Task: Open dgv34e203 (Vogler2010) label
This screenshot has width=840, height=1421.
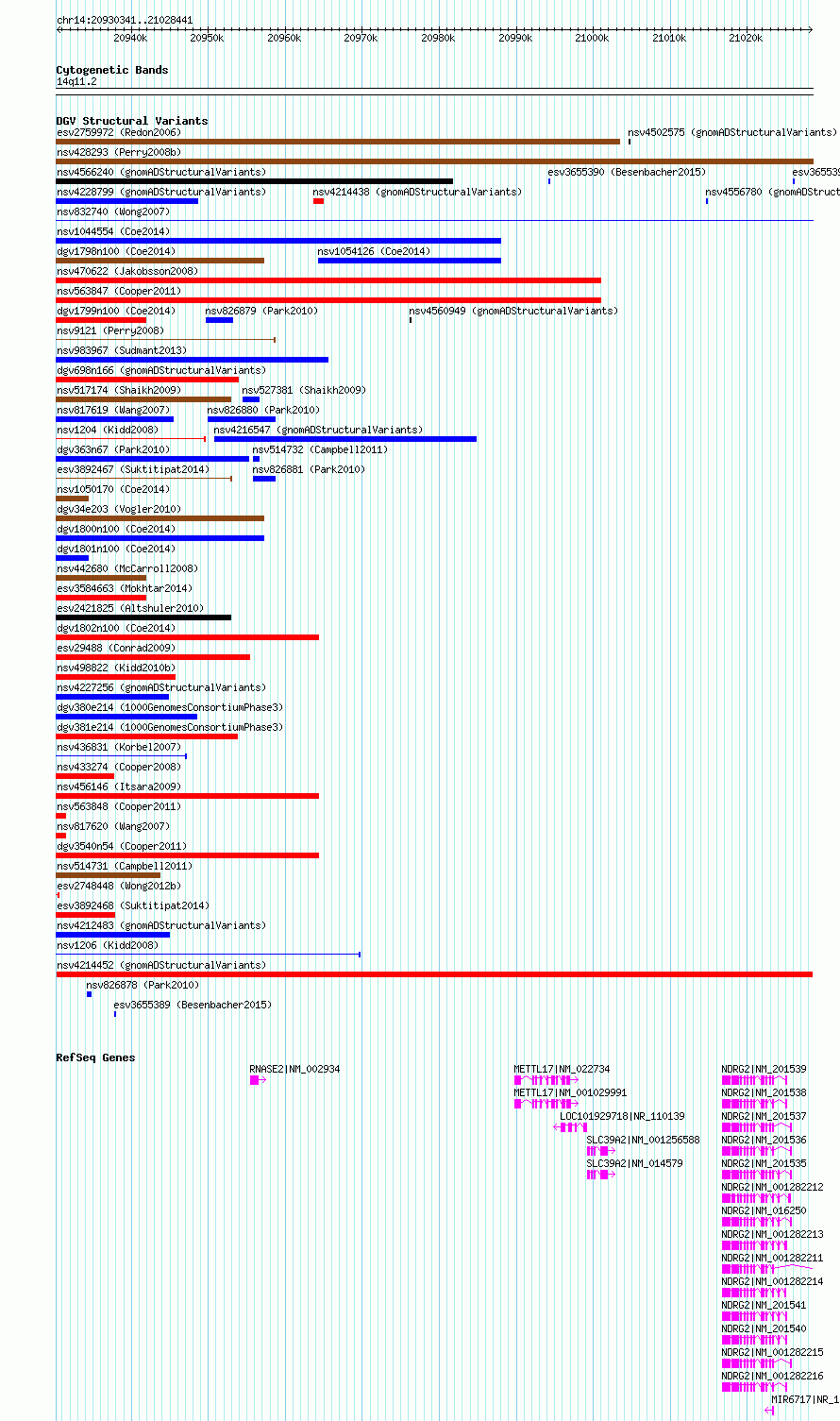Action: (x=118, y=509)
